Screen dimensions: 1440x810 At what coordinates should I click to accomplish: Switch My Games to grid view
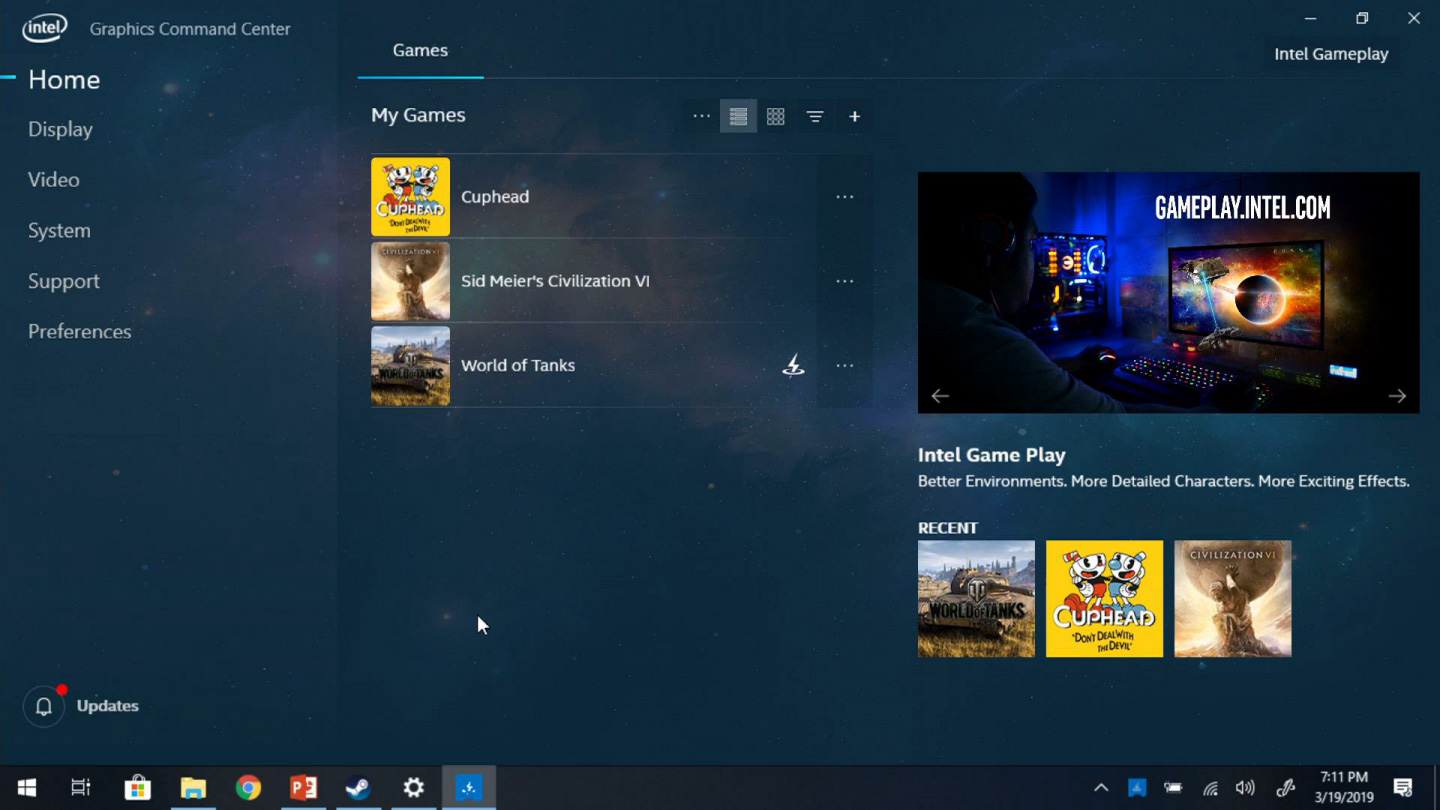click(775, 117)
